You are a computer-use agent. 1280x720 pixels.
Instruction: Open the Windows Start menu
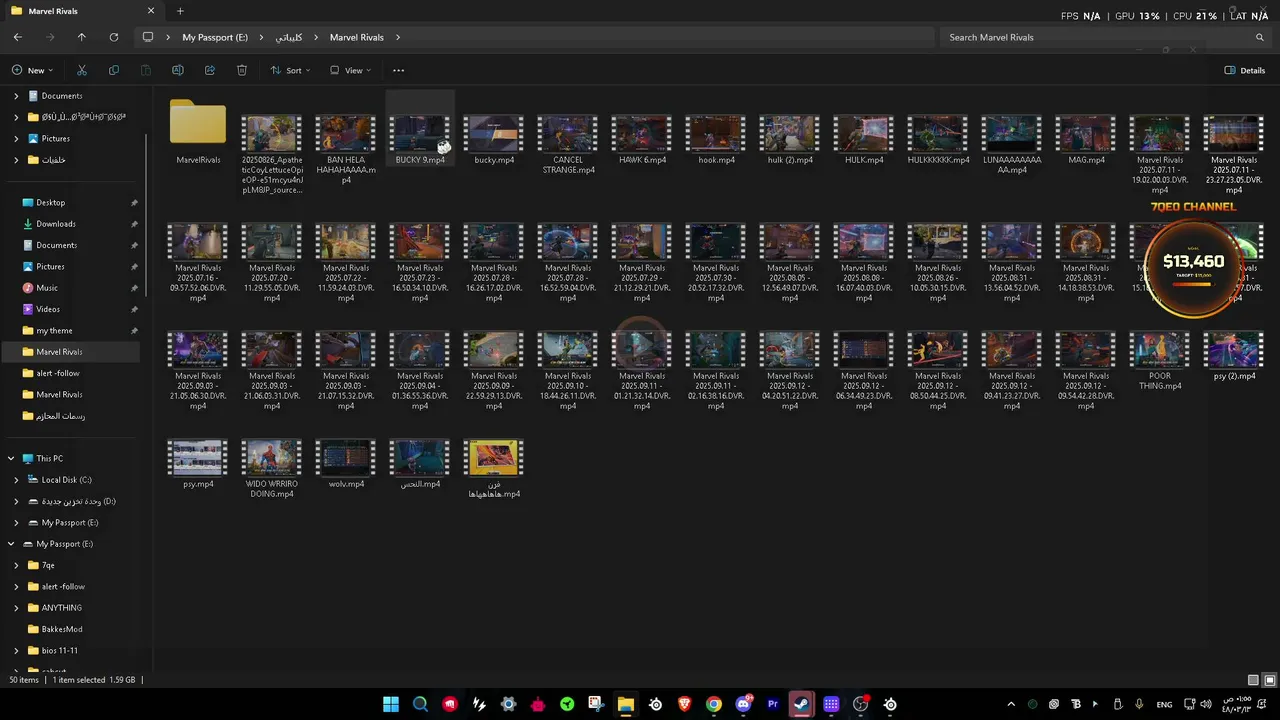(391, 704)
